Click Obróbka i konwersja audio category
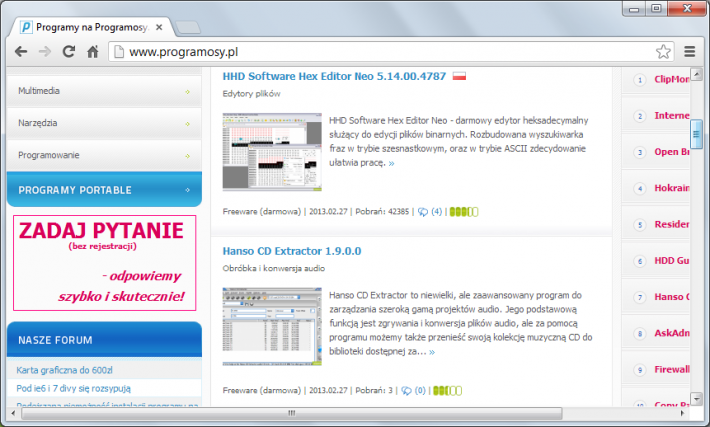This screenshot has width=710, height=427. 273,269
